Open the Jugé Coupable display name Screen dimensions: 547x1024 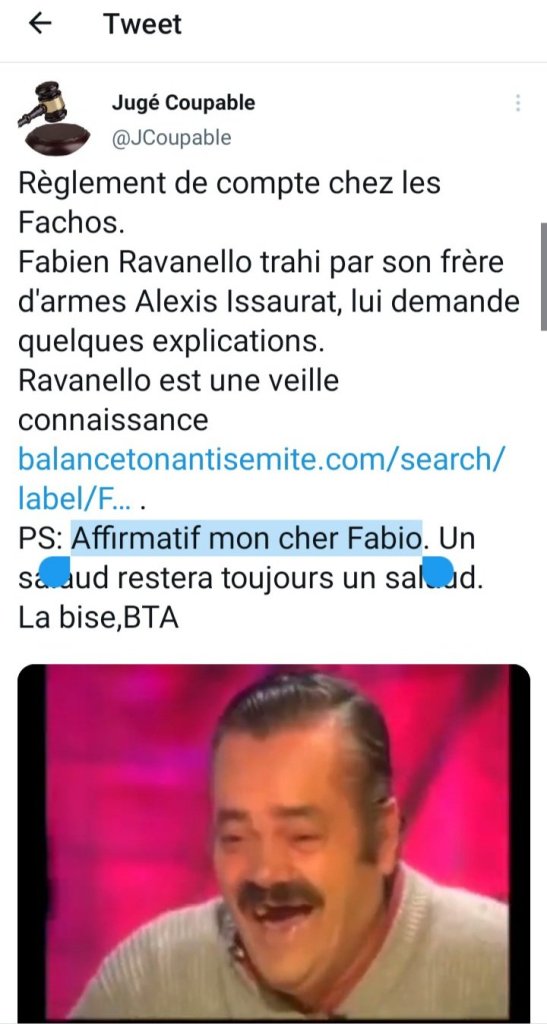point(183,103)
